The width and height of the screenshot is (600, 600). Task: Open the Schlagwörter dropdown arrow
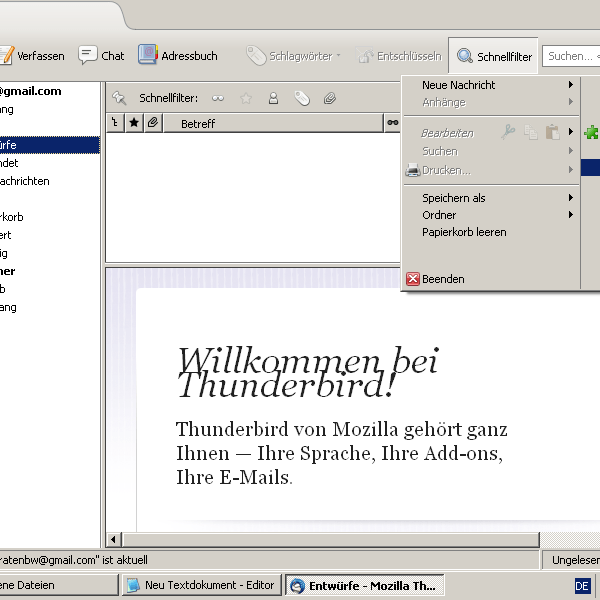[338, 56]
